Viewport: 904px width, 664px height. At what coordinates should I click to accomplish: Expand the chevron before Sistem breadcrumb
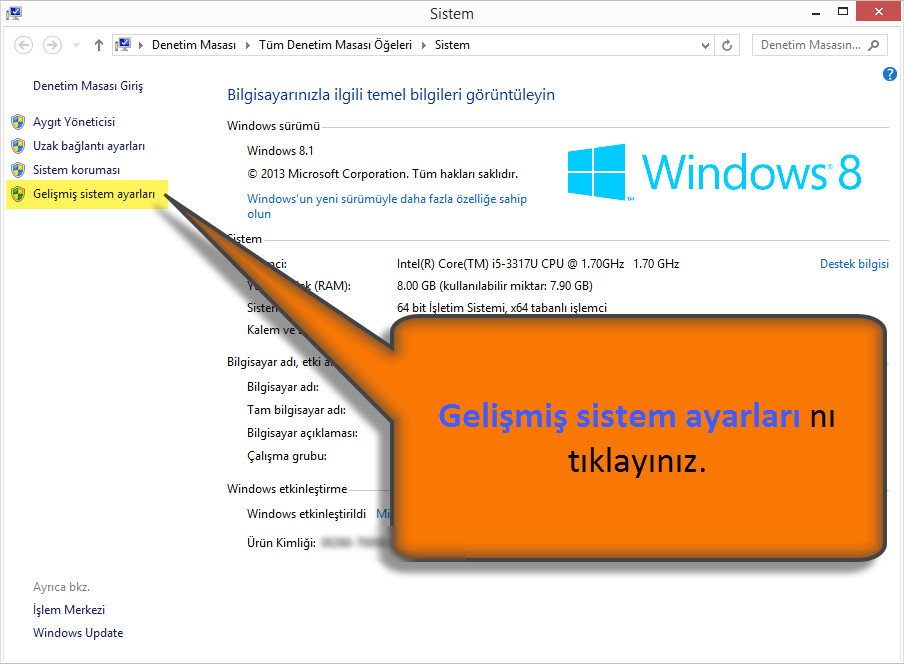click(424, 45)
